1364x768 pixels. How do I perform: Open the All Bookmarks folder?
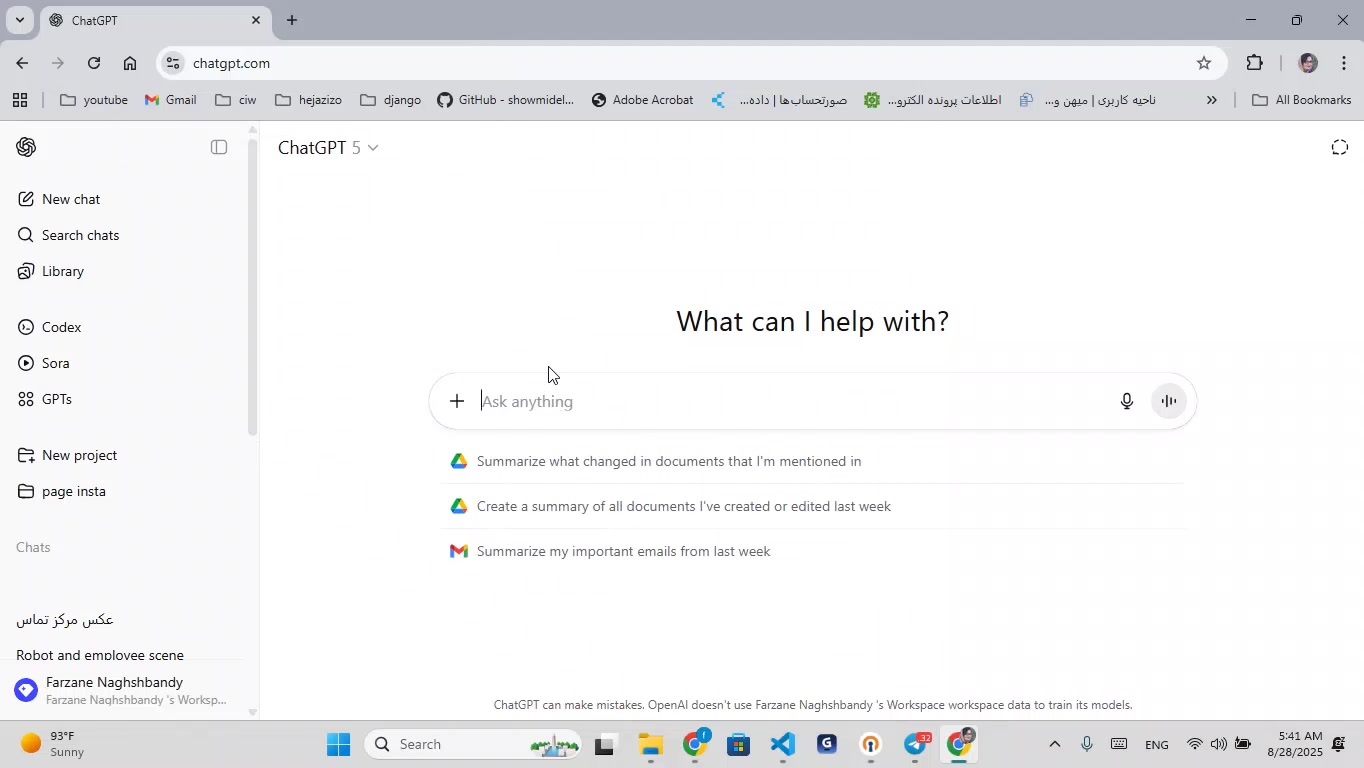click(1301, 100)
